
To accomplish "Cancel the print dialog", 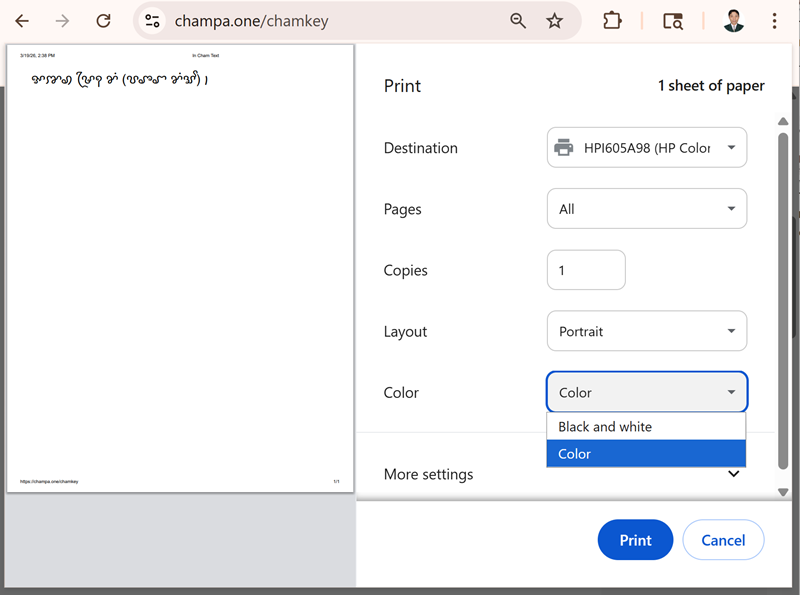I will coord(723,540).
